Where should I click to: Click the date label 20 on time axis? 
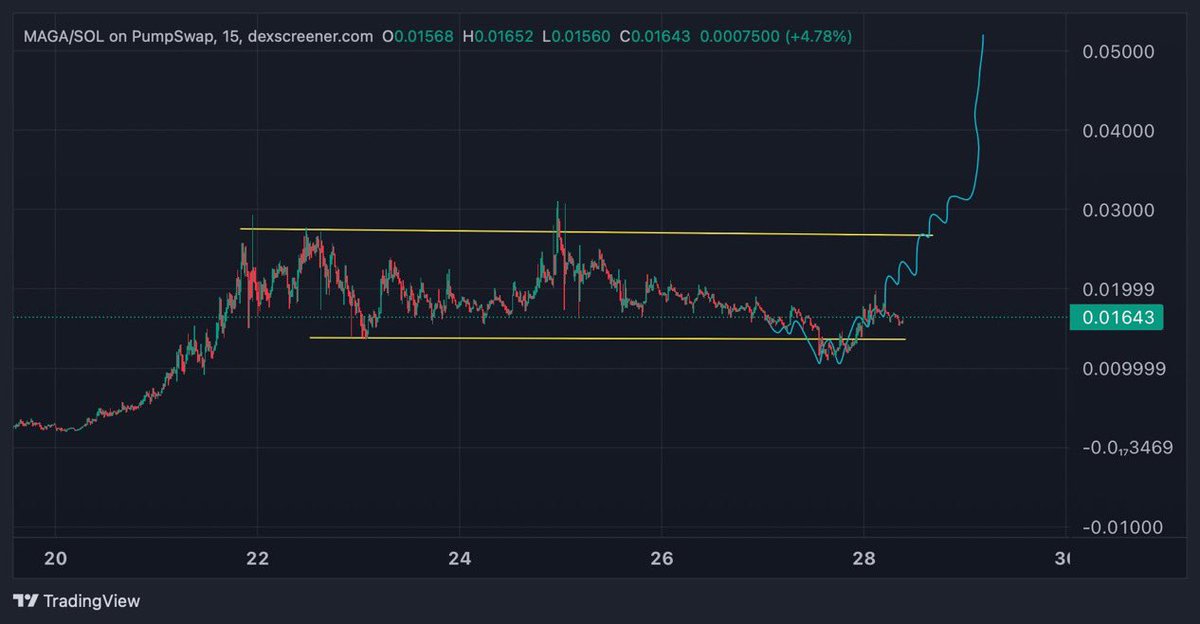coord(56,559)
